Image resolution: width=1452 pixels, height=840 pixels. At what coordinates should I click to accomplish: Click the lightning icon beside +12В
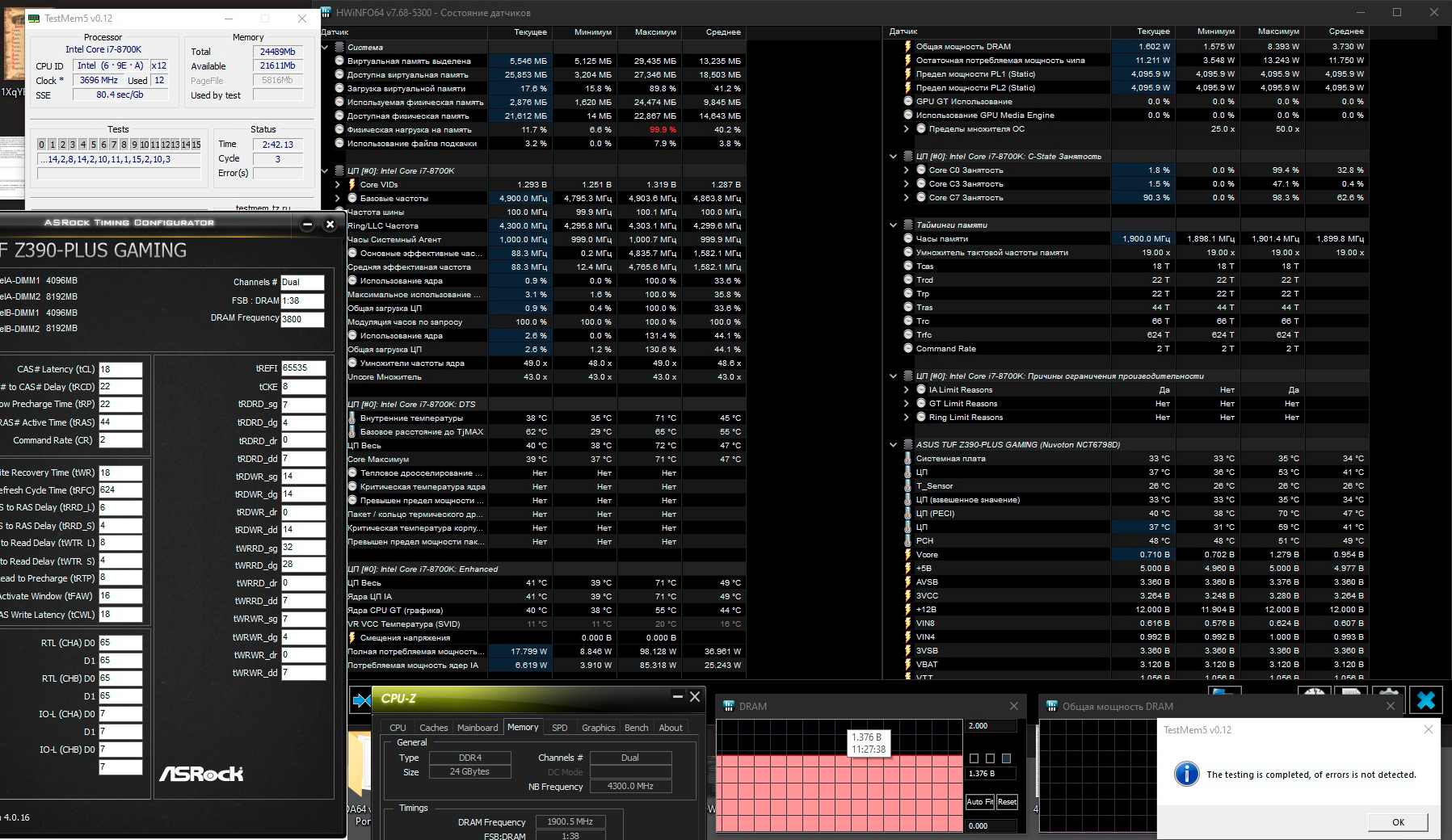click(x=907, y=609)
